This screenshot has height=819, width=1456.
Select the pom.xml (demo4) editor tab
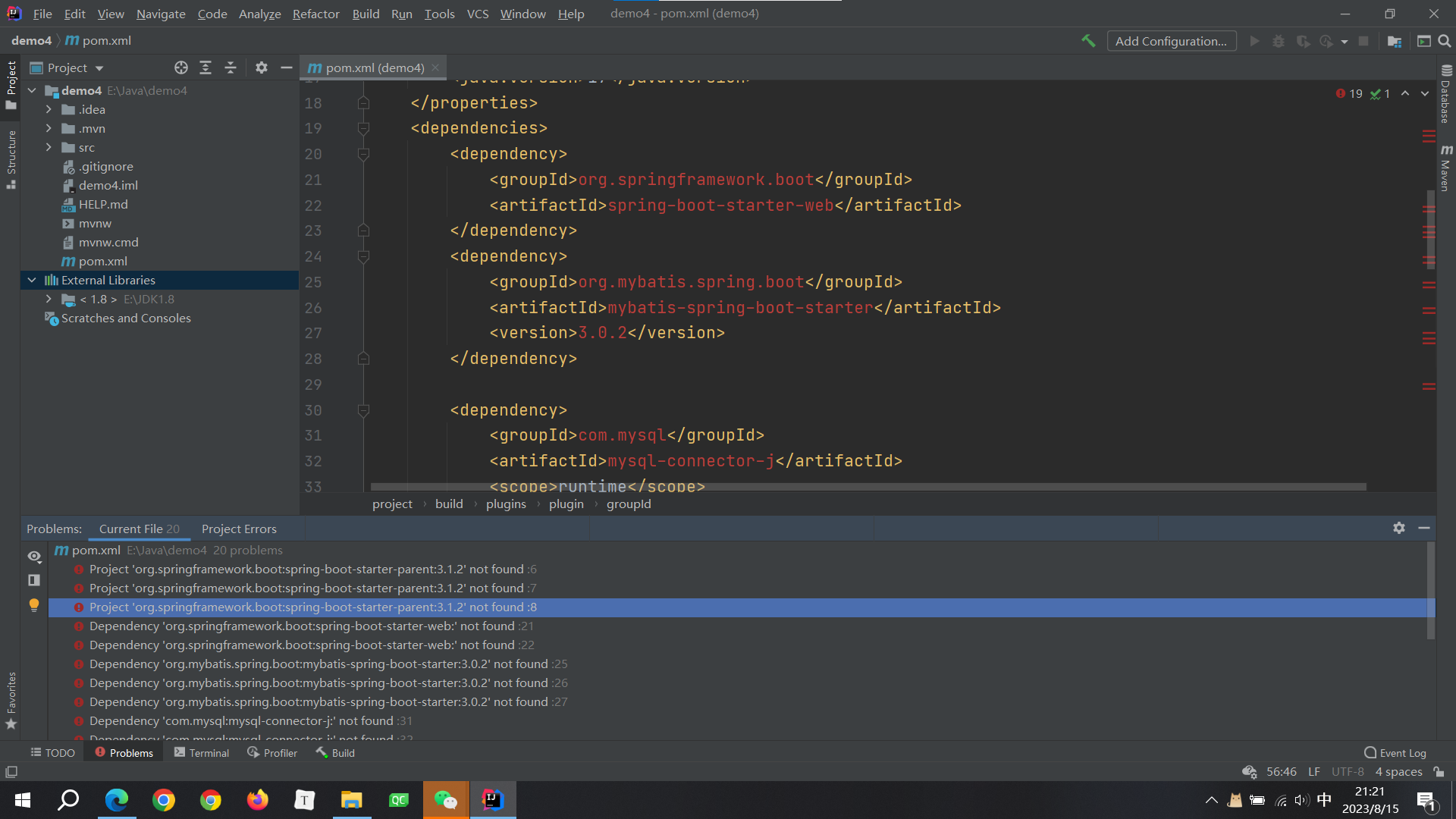pyautogui.click(x=375, y=67)
